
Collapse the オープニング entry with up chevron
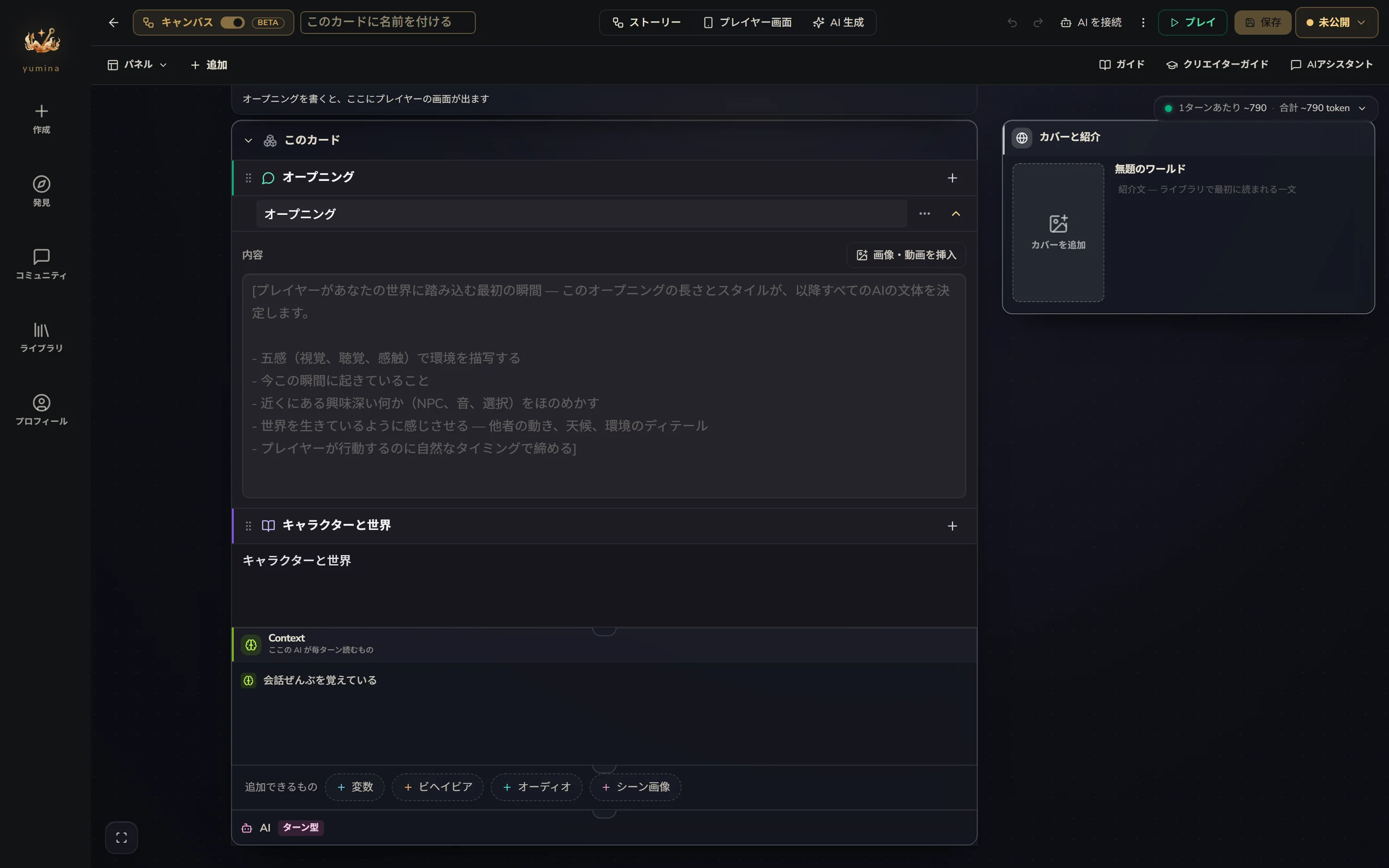tap(956, 213)
